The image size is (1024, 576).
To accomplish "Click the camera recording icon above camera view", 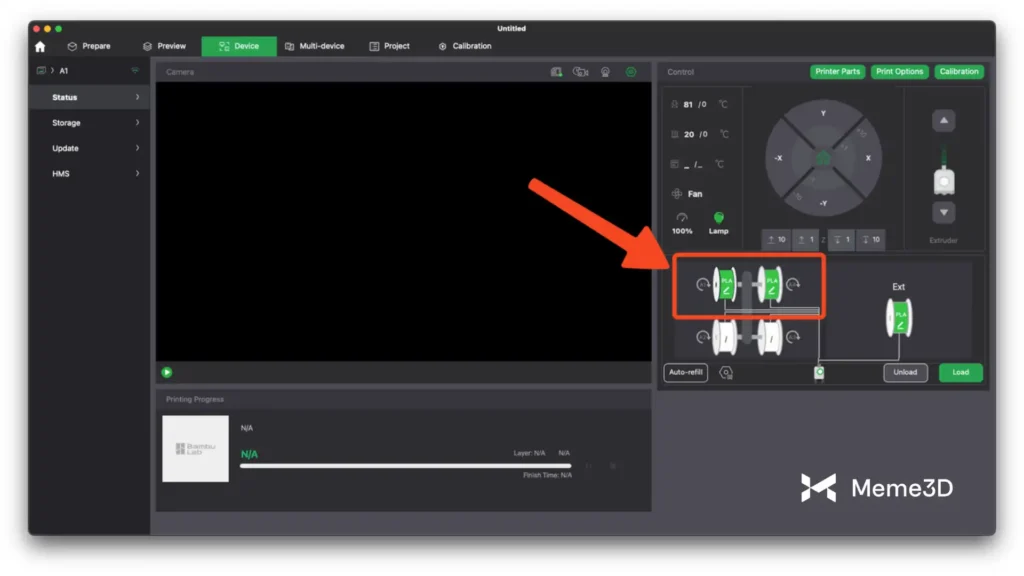I will 581,72.
